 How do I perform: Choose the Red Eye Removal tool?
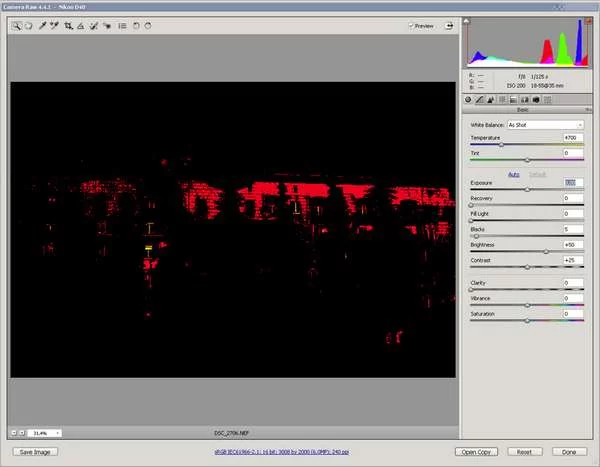[107, 26]
